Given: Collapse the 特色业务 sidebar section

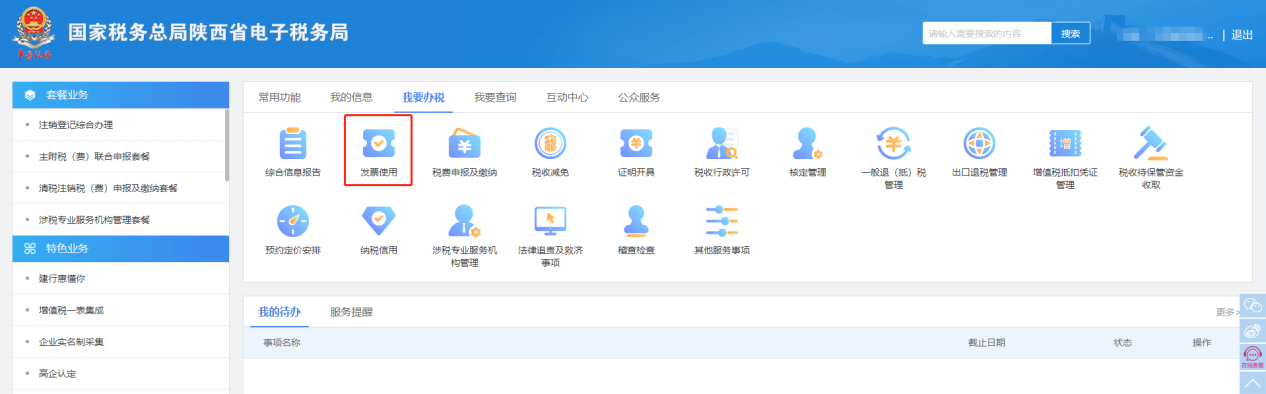Looking at the screenshot, I should 120,248.
